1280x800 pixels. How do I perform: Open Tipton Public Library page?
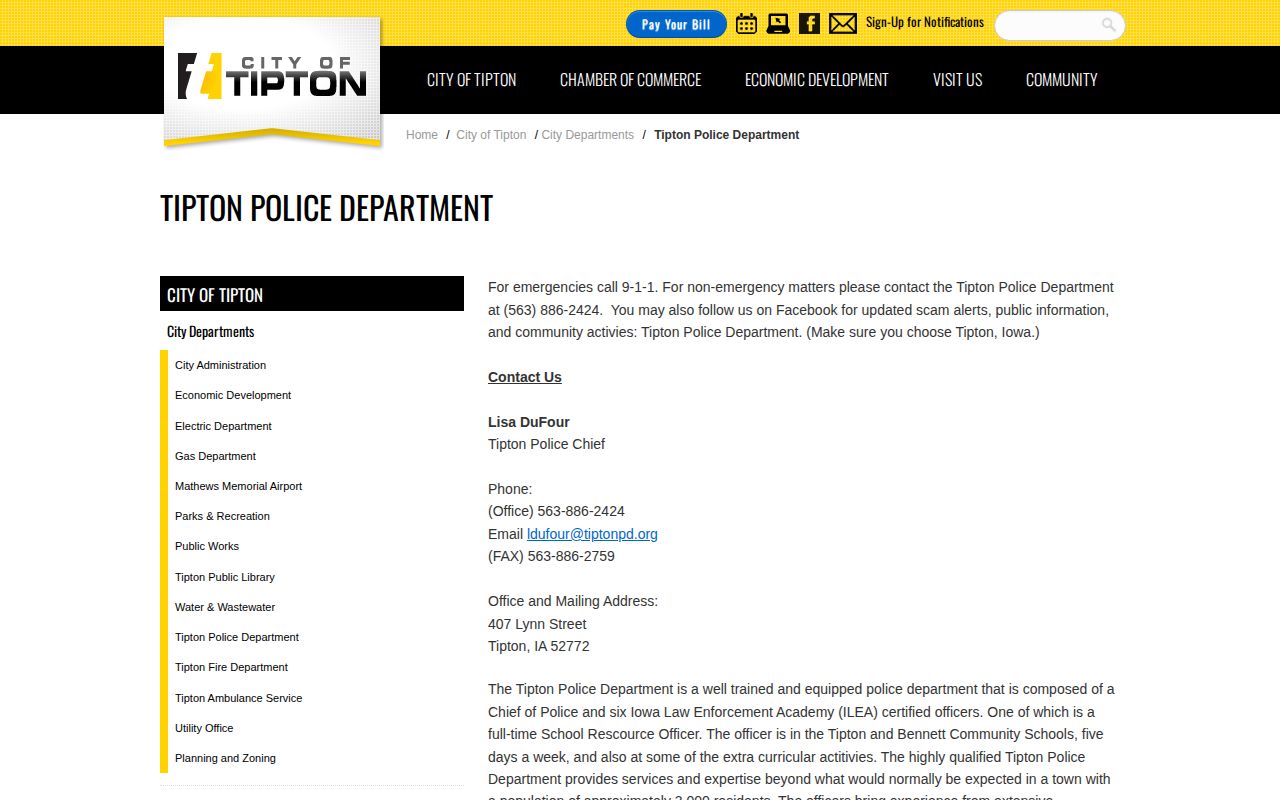pos(225,577)
